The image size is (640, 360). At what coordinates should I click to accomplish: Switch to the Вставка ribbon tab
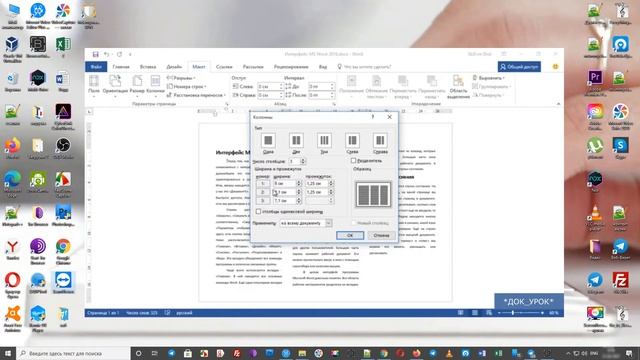point(148,67)
